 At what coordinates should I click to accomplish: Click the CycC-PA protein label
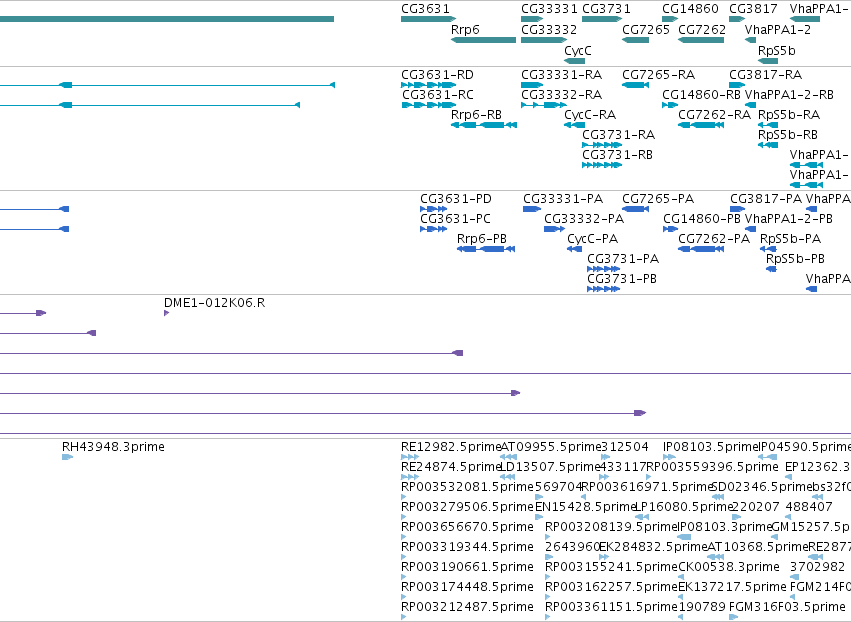(x=593, y=239)
